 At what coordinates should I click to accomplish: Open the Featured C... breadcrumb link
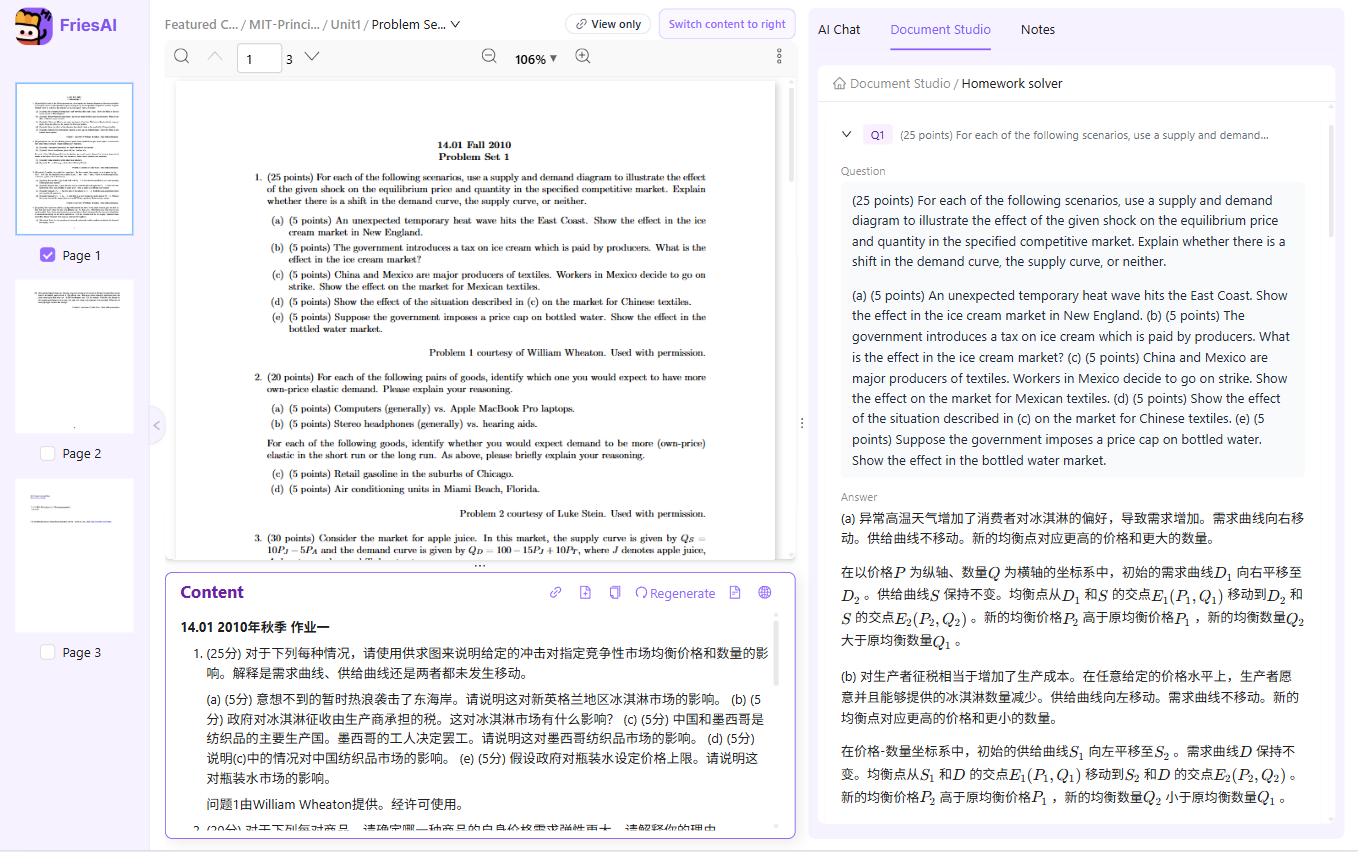point(201,24)
